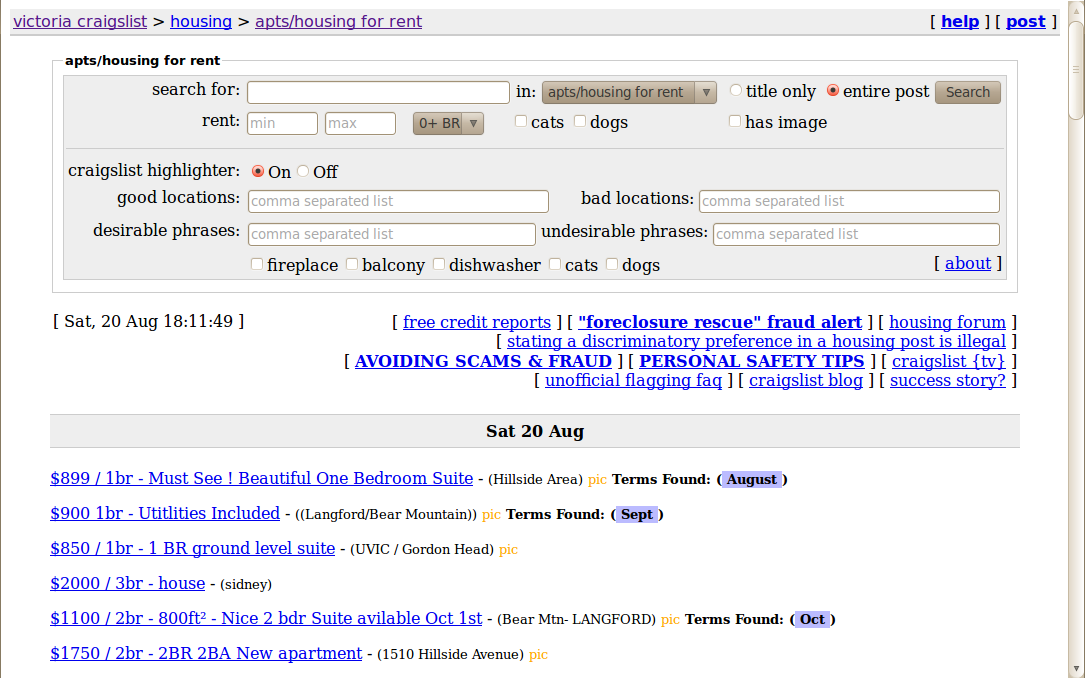Click the vertical scrollbar thumb
The width and height of the screenshot is (1085, 678).
(x=1076, y=69)
